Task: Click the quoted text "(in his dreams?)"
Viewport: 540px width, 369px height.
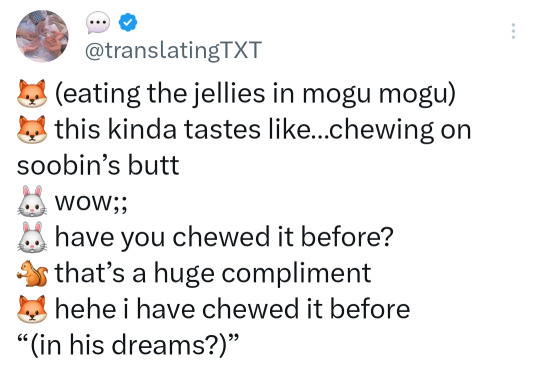Action: (128, 346)
